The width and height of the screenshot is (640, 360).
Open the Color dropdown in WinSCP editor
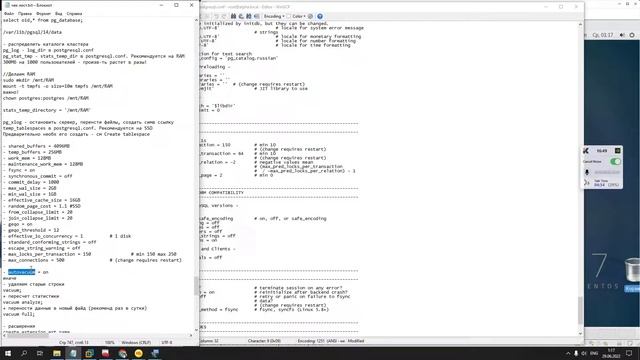tap(298, 16)
